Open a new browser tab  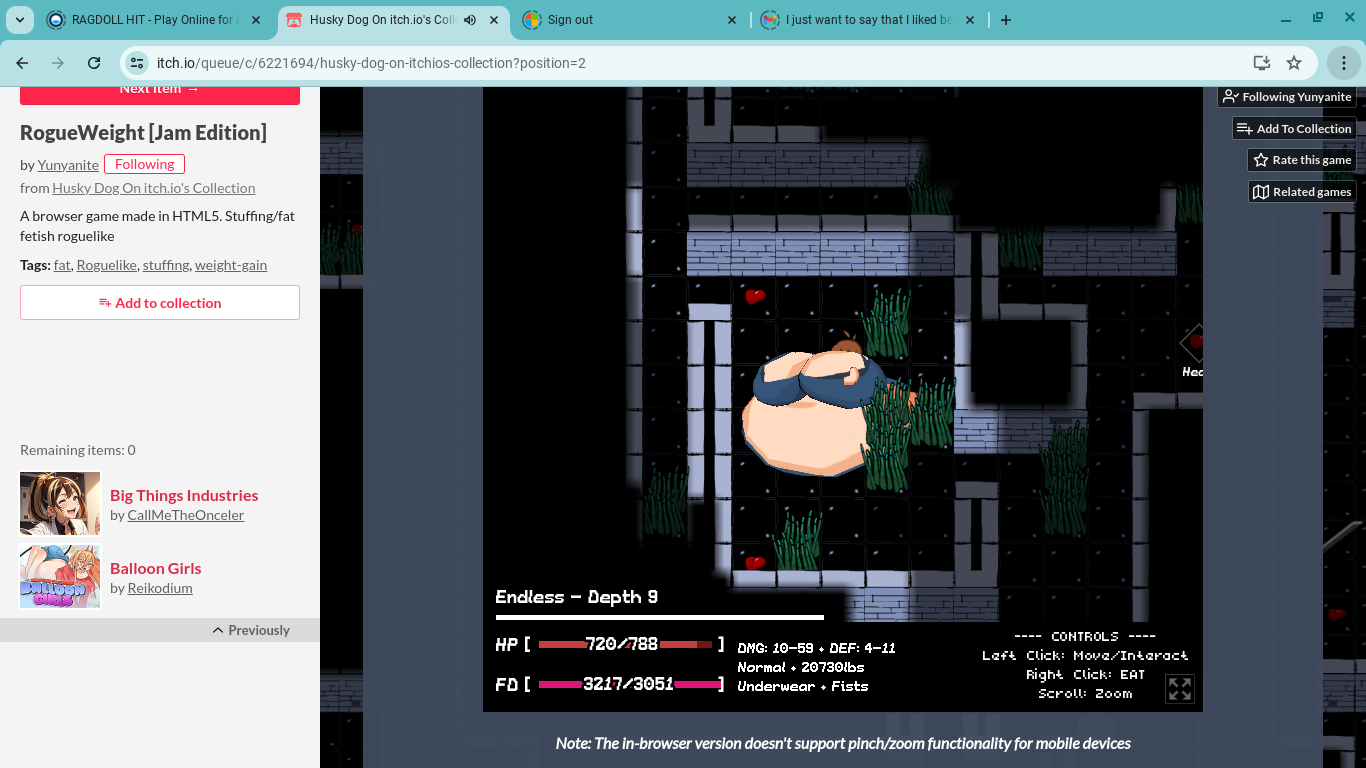(x=1006, y=20)
